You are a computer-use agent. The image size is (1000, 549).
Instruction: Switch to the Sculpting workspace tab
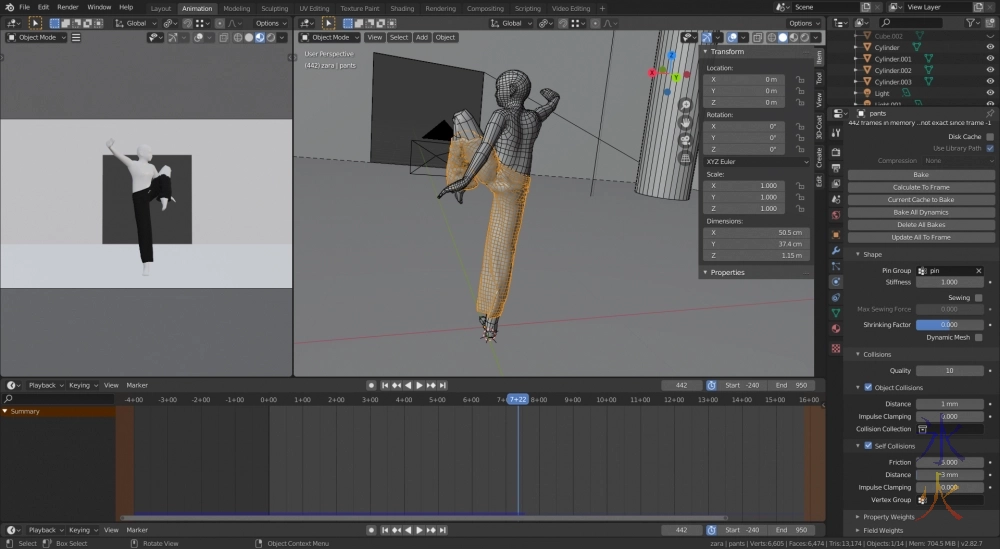point(274,8)
